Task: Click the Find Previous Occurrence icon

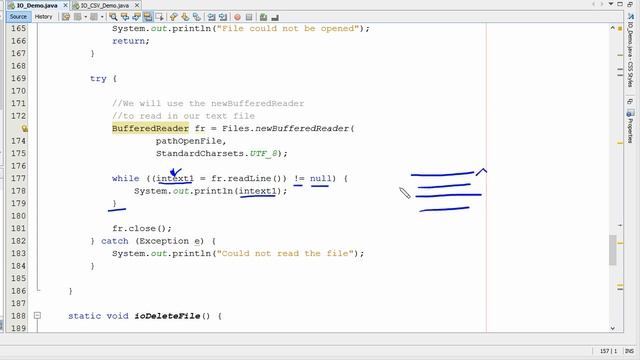Action: [x=125, y=17]
